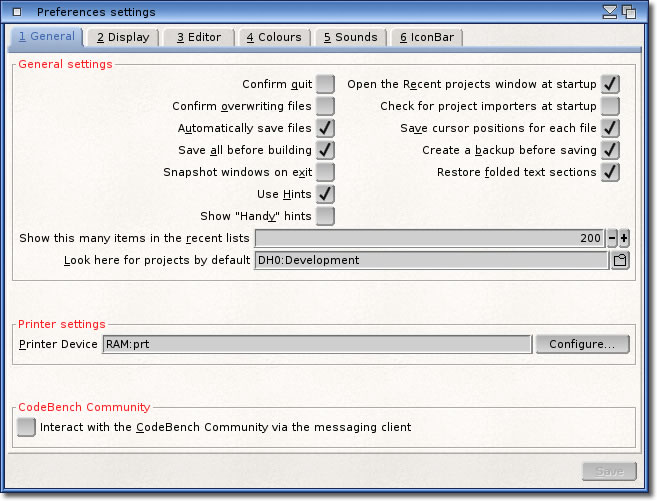Enable CodeBench Community interaction checkbox

(x=26, y=427)
